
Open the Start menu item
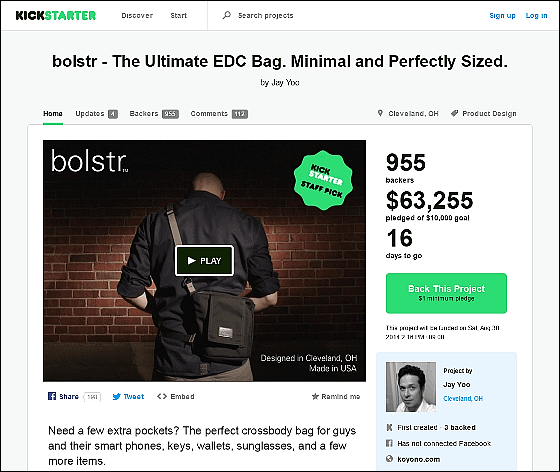coord(179,16)
